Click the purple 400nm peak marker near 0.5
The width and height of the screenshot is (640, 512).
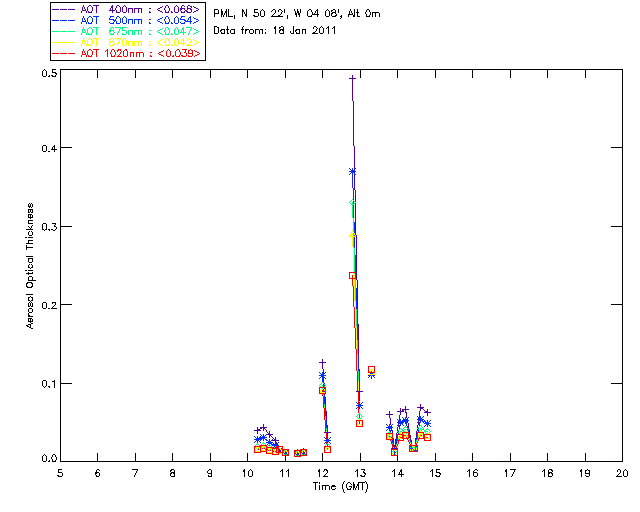(x=352, y=78)
